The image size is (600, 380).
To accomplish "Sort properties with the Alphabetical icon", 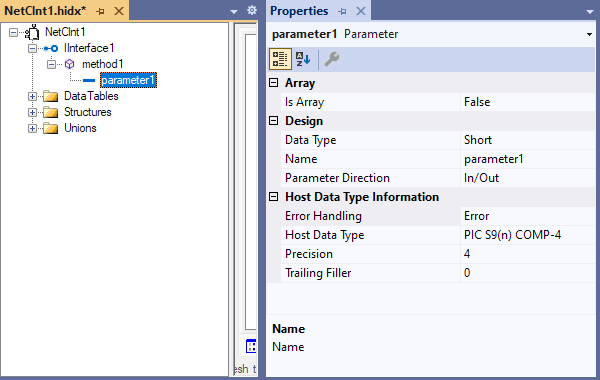I will 303,59.
